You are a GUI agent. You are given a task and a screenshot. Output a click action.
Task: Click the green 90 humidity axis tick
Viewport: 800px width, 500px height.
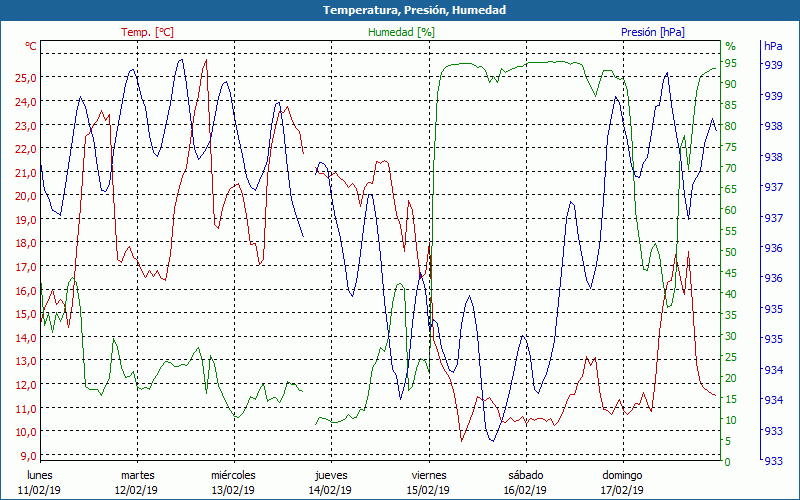pyautogui.click(x=731, y=84)
